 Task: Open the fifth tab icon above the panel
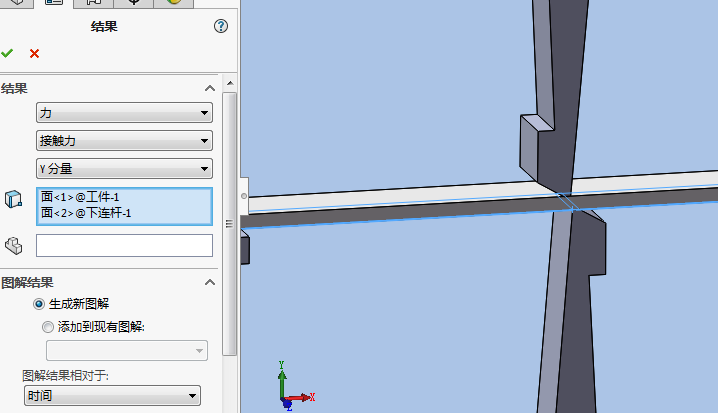coord(174,3)
